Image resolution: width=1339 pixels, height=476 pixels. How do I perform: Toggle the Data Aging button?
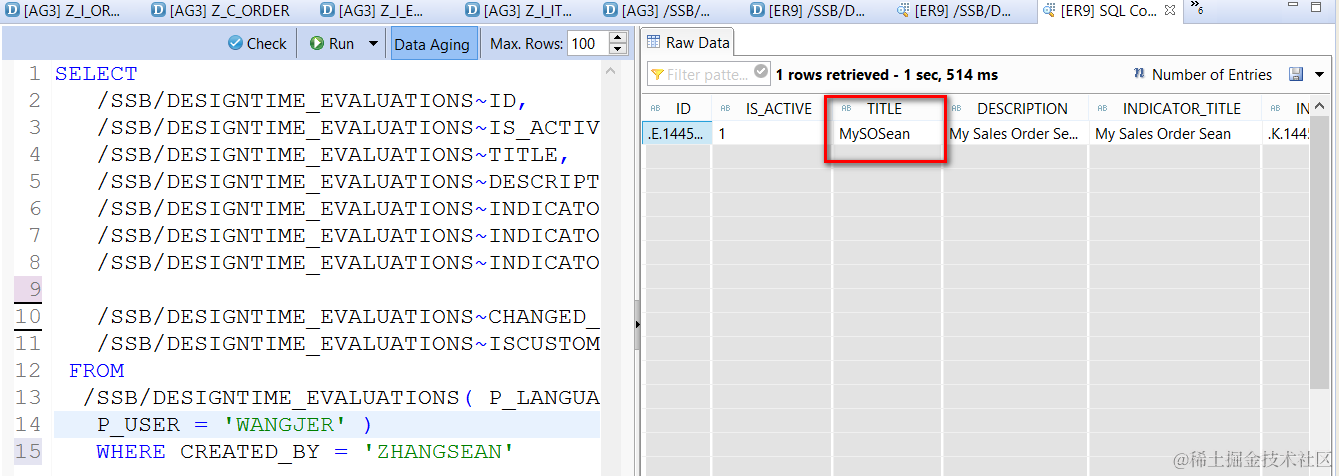432,44
